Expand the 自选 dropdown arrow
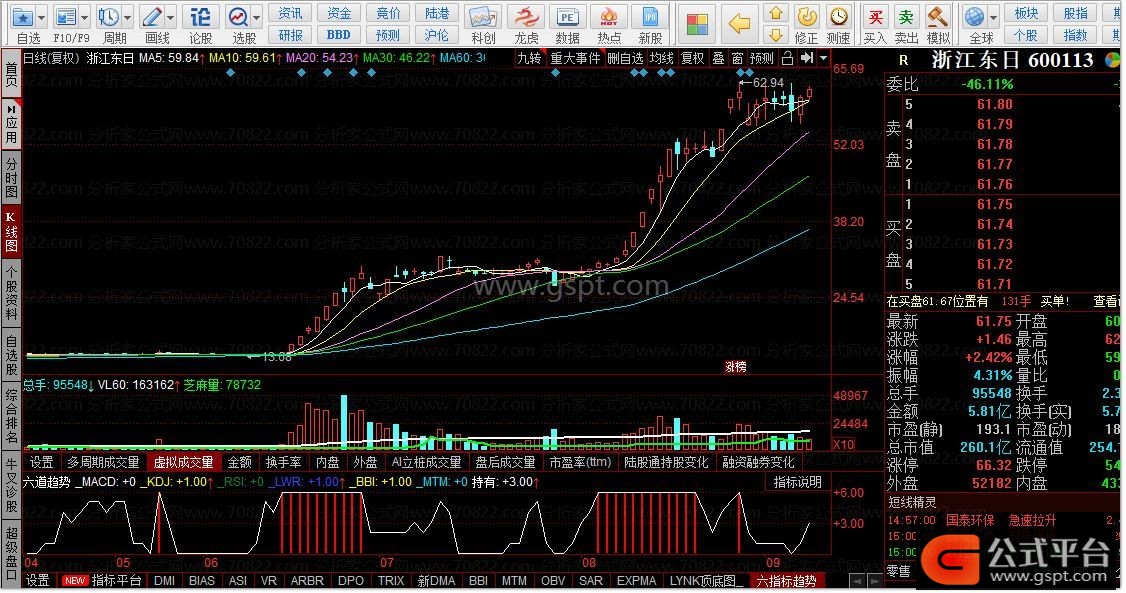1126x593 pixels. (x=41, y=17)
